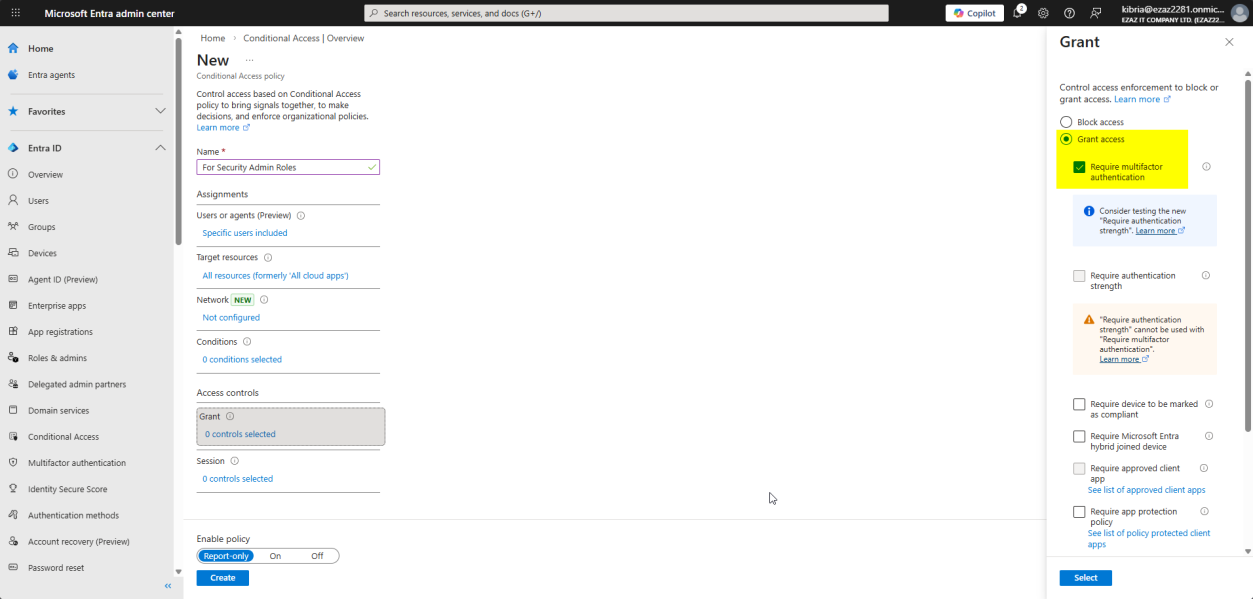Check Require approved client app
The image size is (1253, 599).
[x=1079, y=468]
